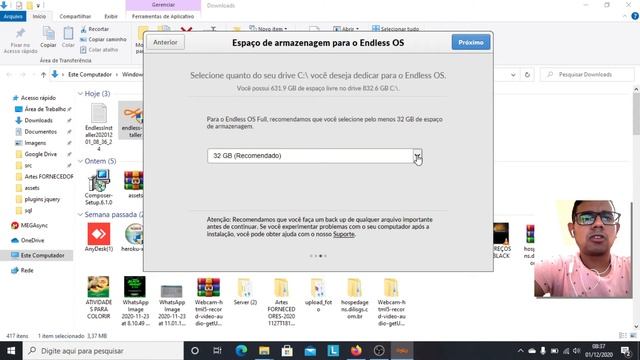Select Artes FORNECEDOR folder in sidebar
640x360 pixels.
pos(49,177)
